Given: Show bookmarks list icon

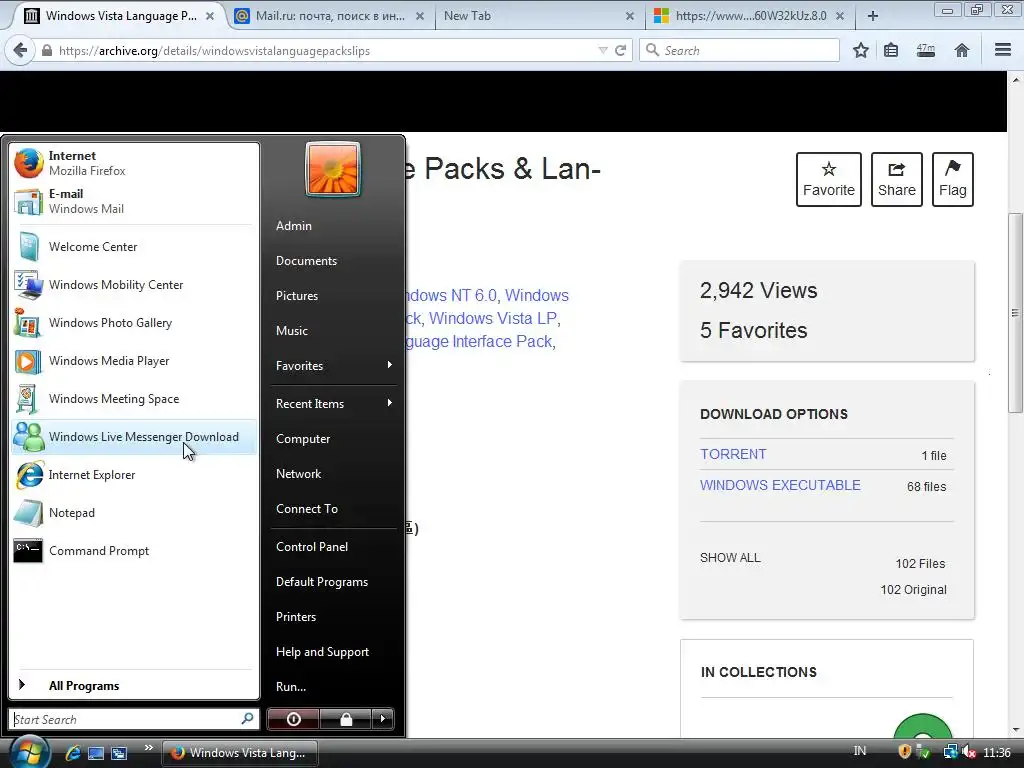Looking at the screenshot, I should [891, 50].
